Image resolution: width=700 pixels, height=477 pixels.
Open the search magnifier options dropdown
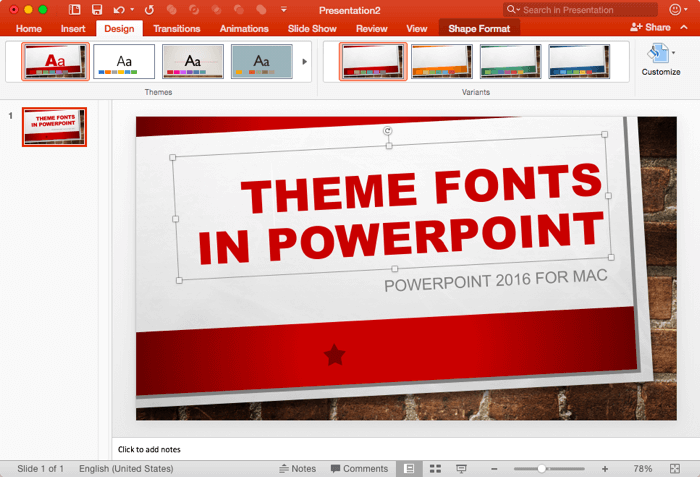[x=513, y=9]
